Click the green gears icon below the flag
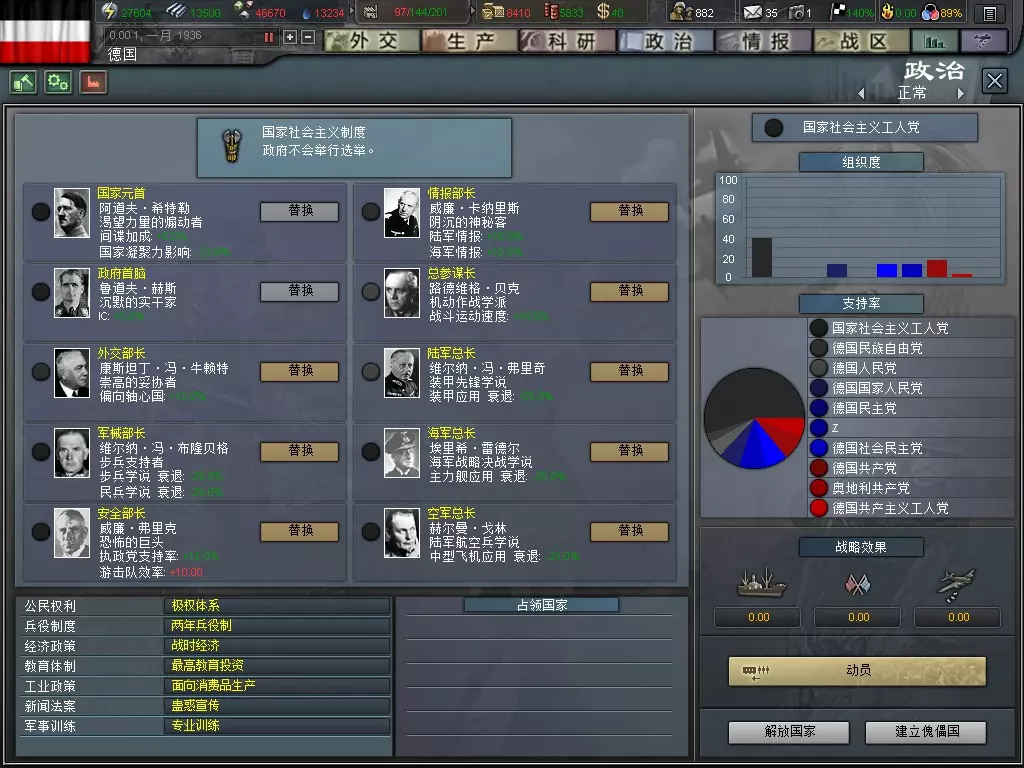 point(58,82)
